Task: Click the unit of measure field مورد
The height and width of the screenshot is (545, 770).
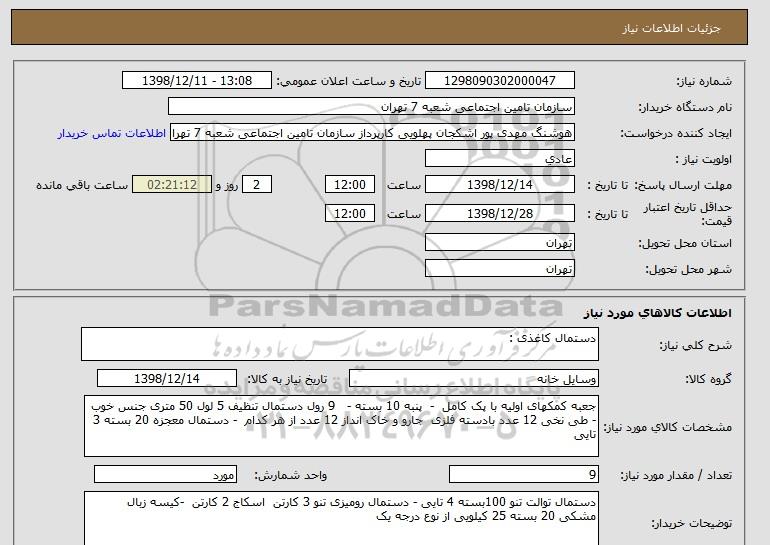Action: [x=165, y=475]
